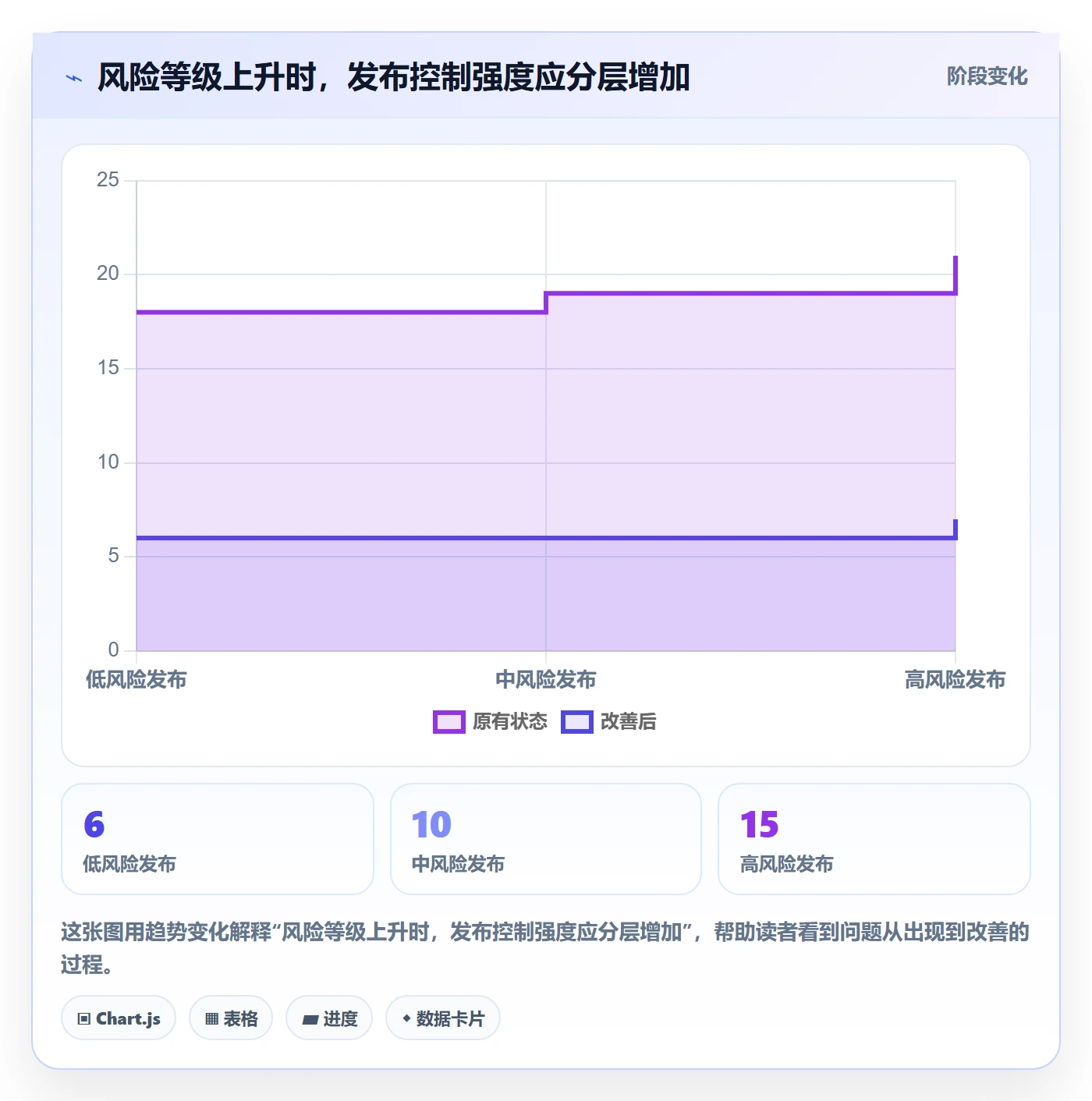Click the square icon in Chart.js tag
Viewport: 1092px width, 1101px height.
pyautogui.click(x=84, y=1019)
